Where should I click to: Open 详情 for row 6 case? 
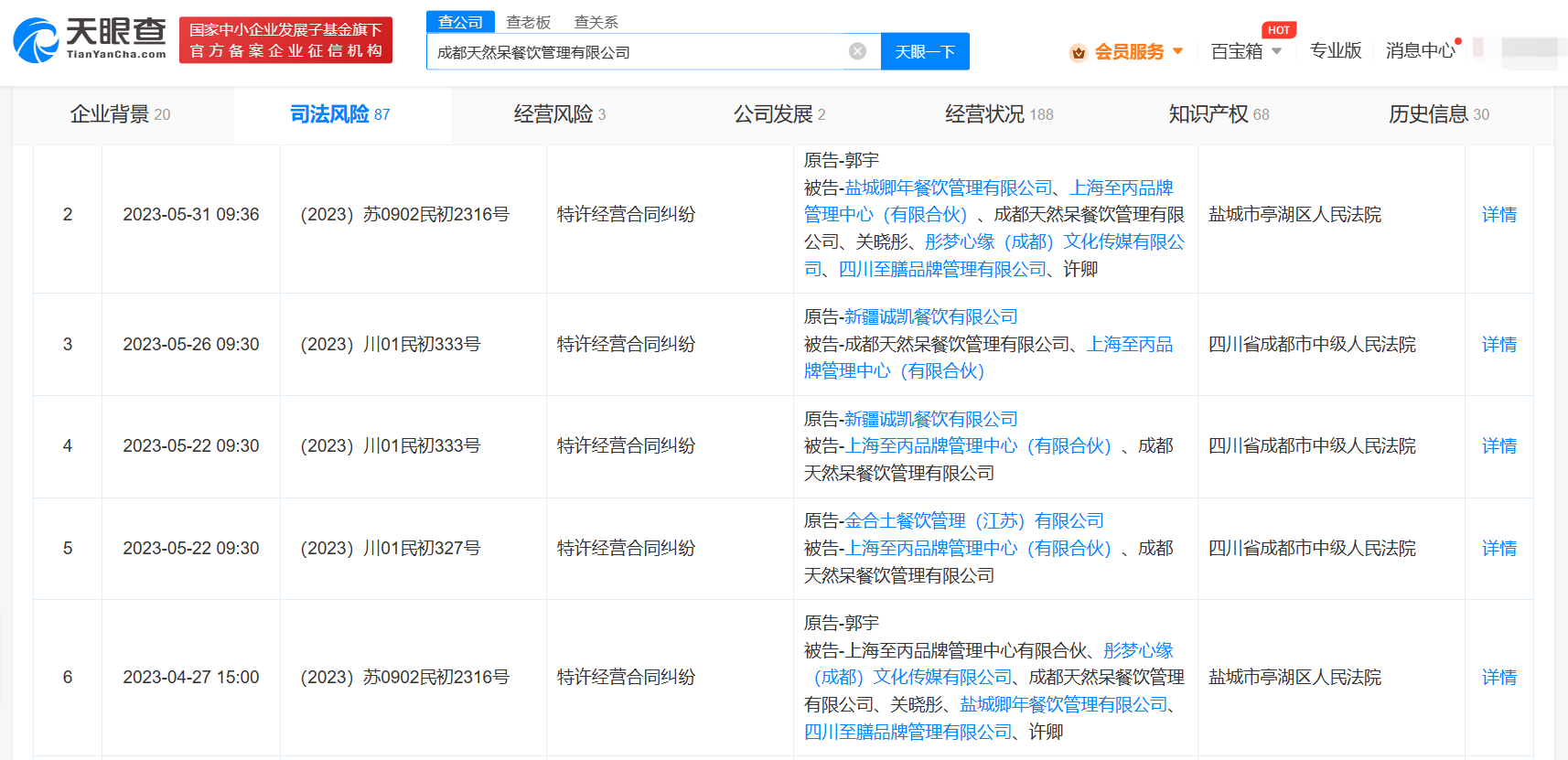(x=1499, y=678)
